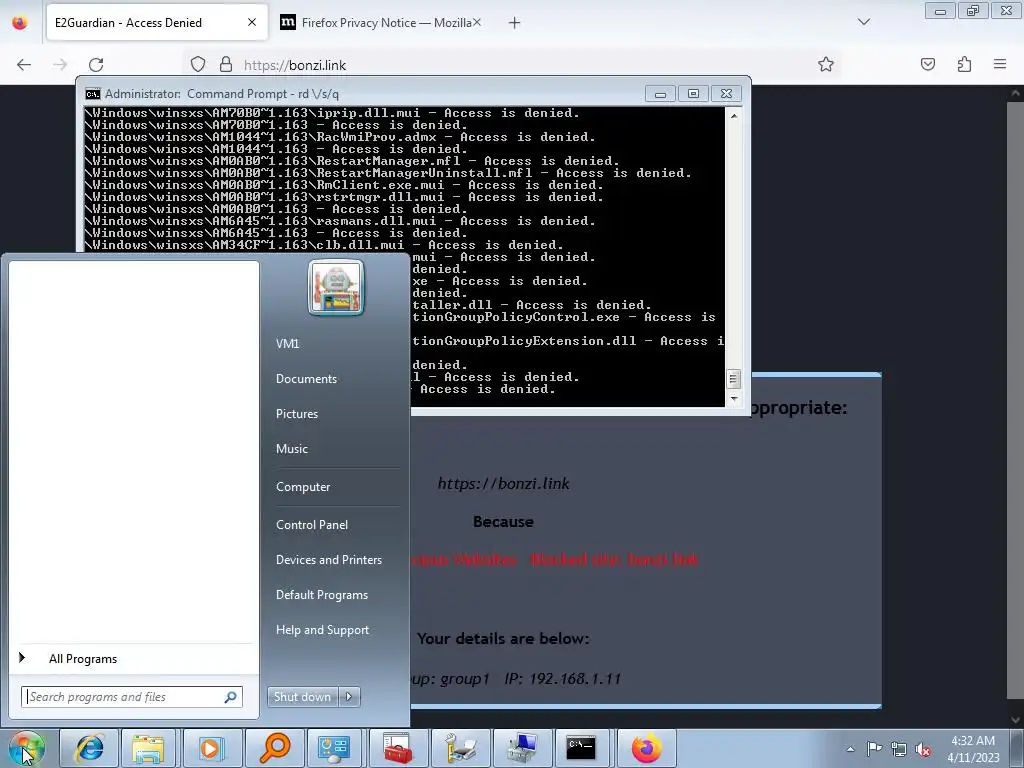Open VM1 user folder in Start menu

[287, 344]
